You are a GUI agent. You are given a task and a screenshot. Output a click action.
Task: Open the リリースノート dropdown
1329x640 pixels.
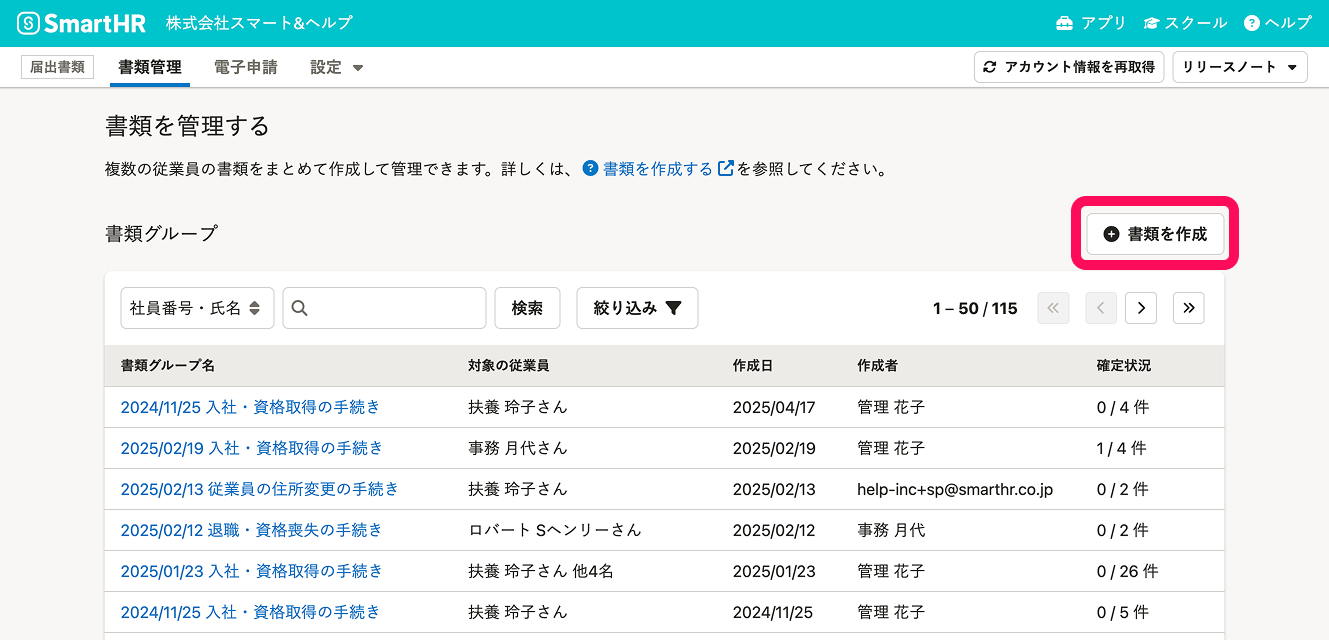click(1239, 67)
